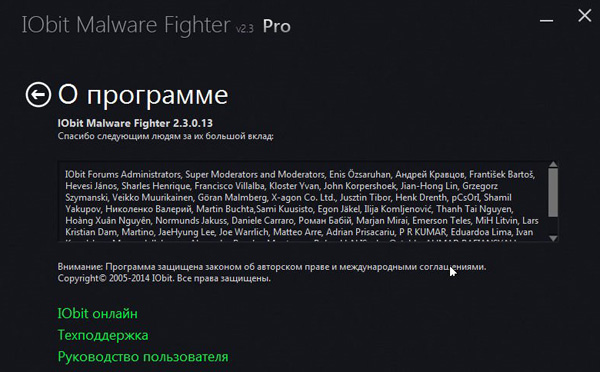Click the credits list scroll-up arrow

click(553, 165)
